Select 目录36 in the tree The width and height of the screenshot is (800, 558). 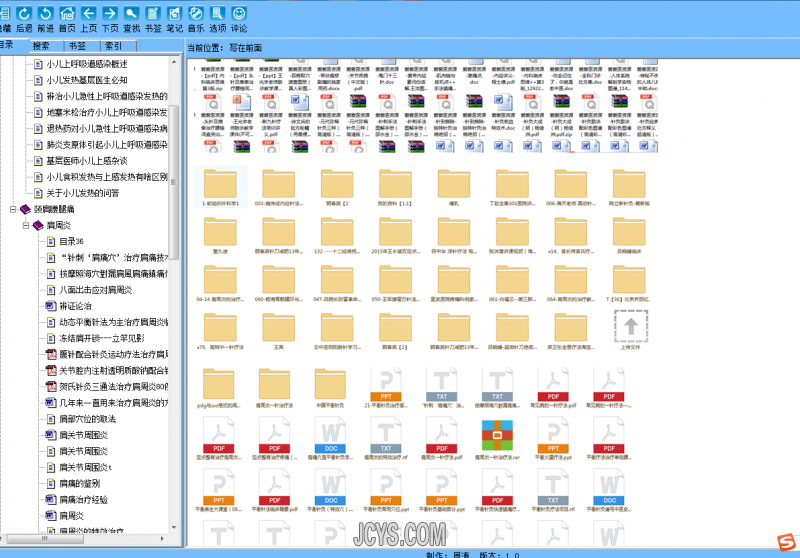(x=70, y=242)
